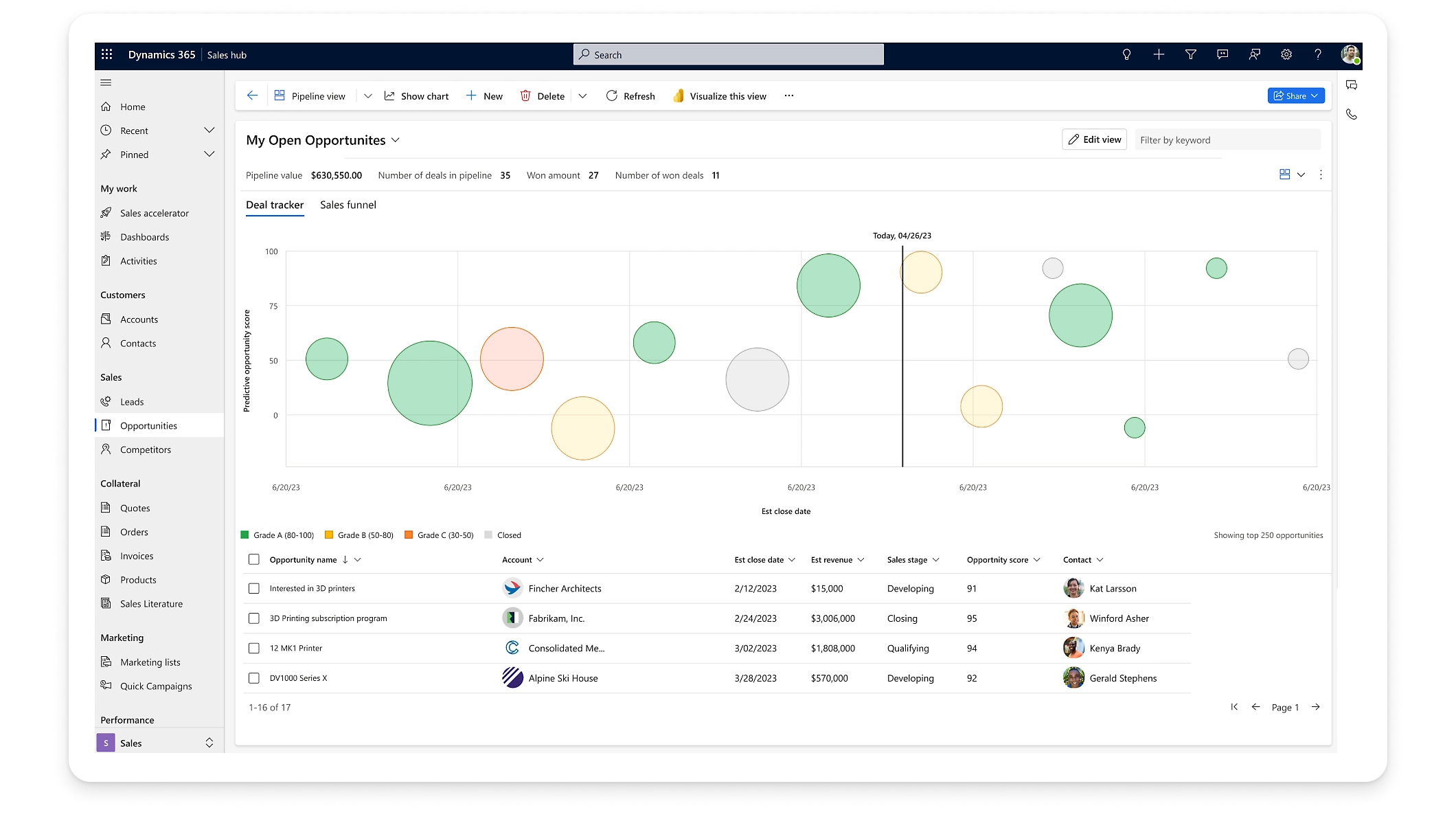
Task: Collapse the hamburger navigation menu
Action: pyautogui.click(x=106, y=82)
